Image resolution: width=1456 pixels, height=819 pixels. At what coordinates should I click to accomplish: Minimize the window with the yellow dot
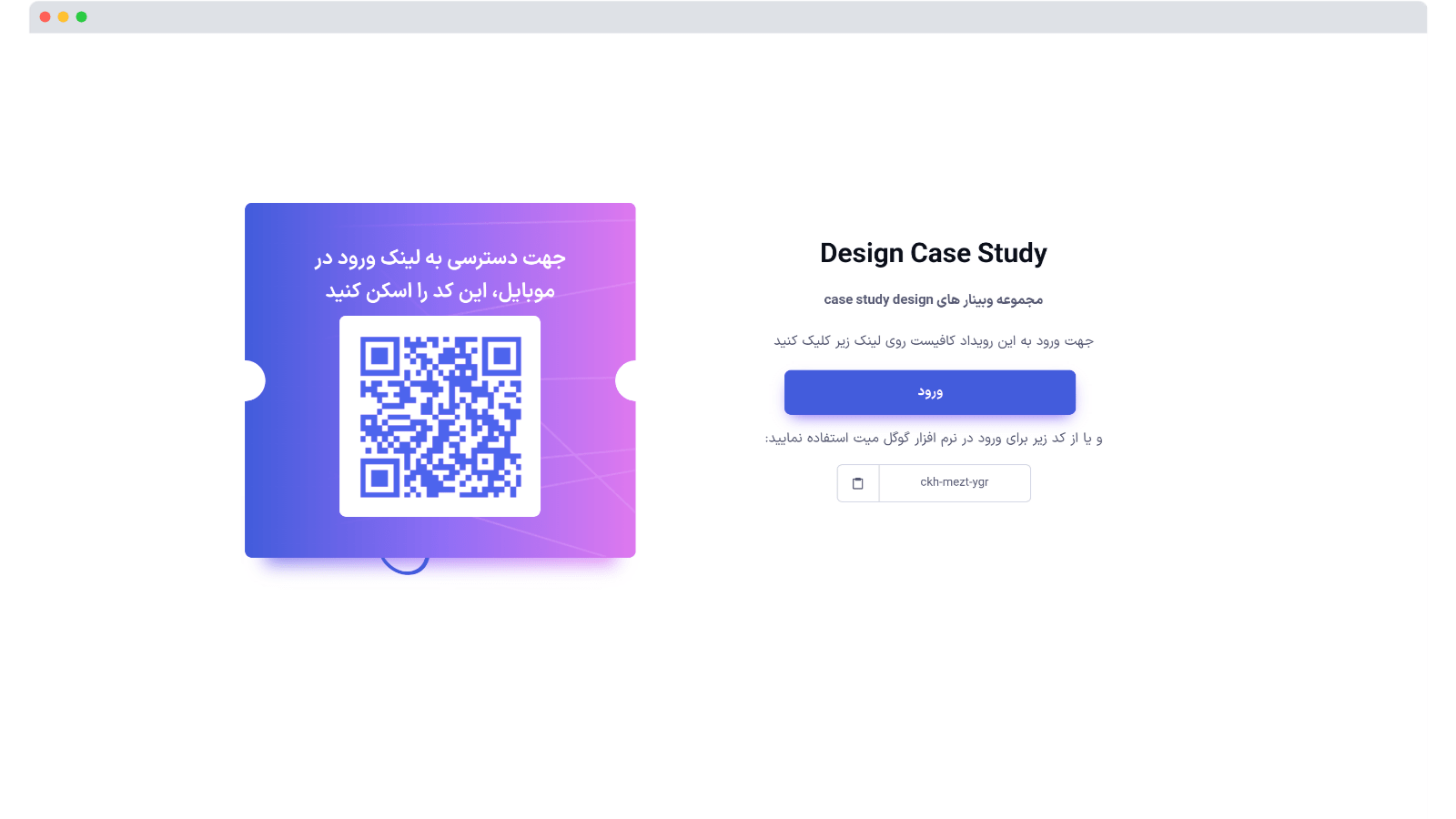63,16
